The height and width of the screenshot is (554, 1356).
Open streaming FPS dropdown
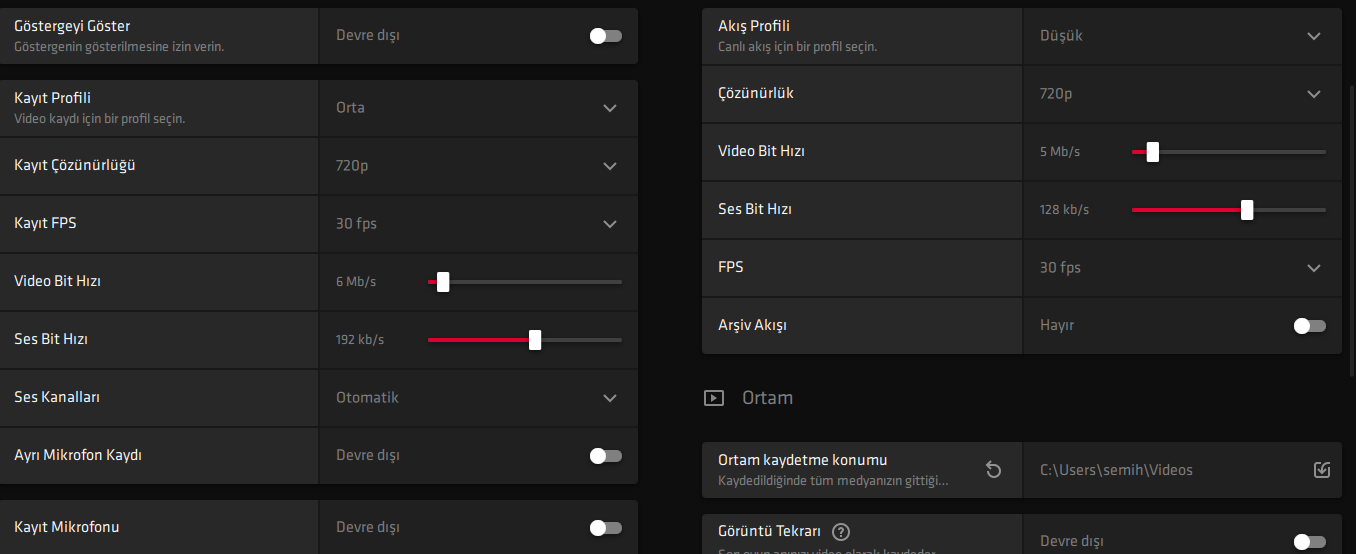pyautogui.click(x=1182, y=268)
